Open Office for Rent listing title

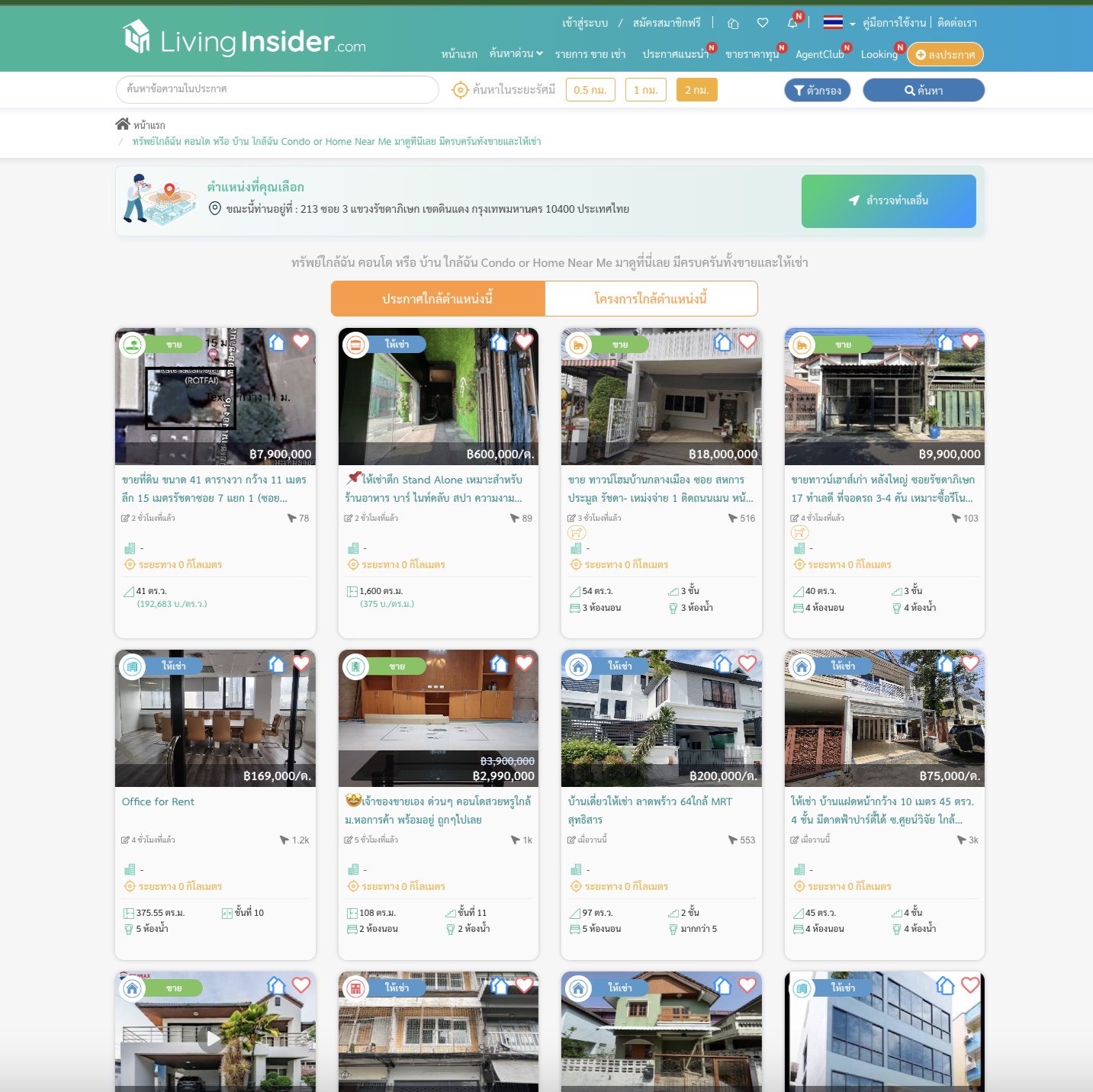click(158, 801)
